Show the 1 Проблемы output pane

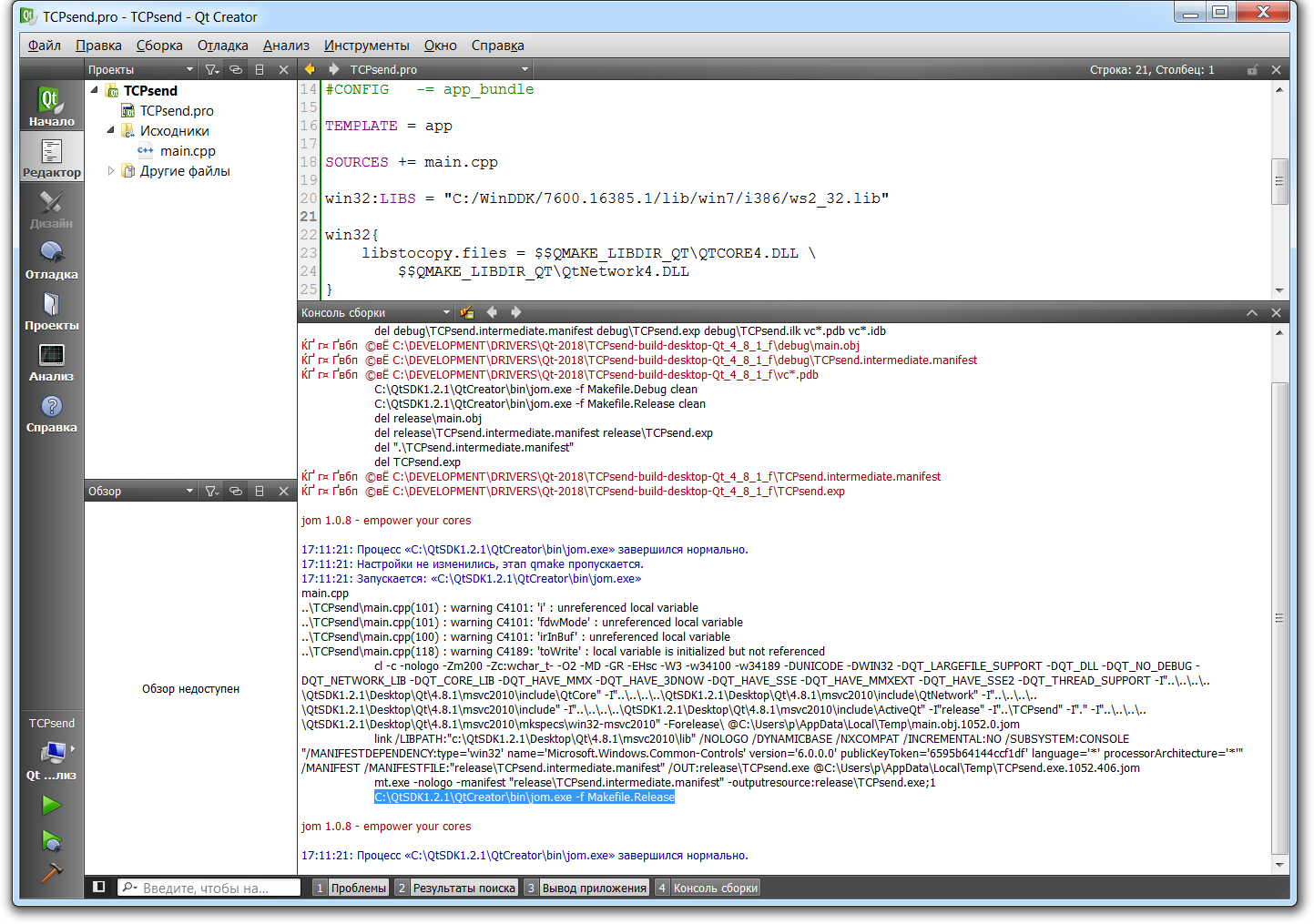click(x=351, y=888)
